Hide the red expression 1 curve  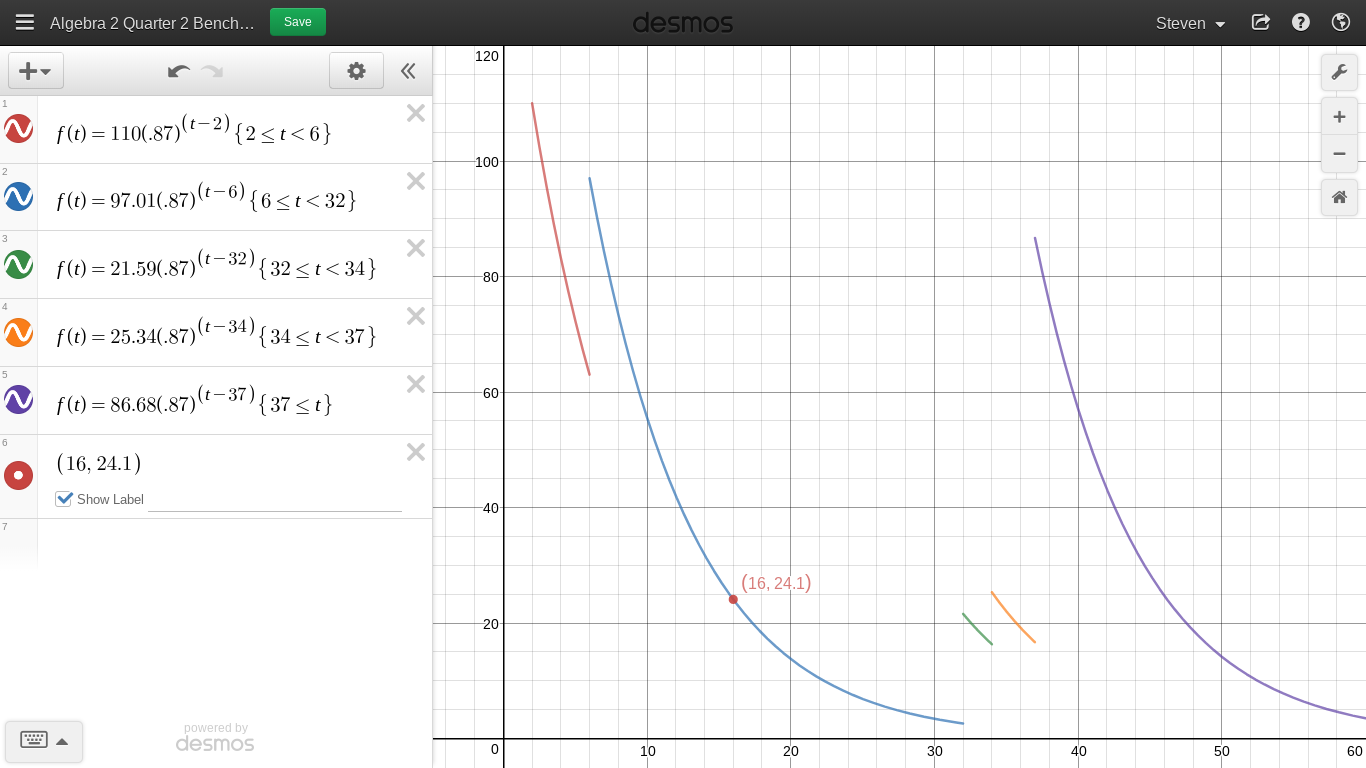19,129
